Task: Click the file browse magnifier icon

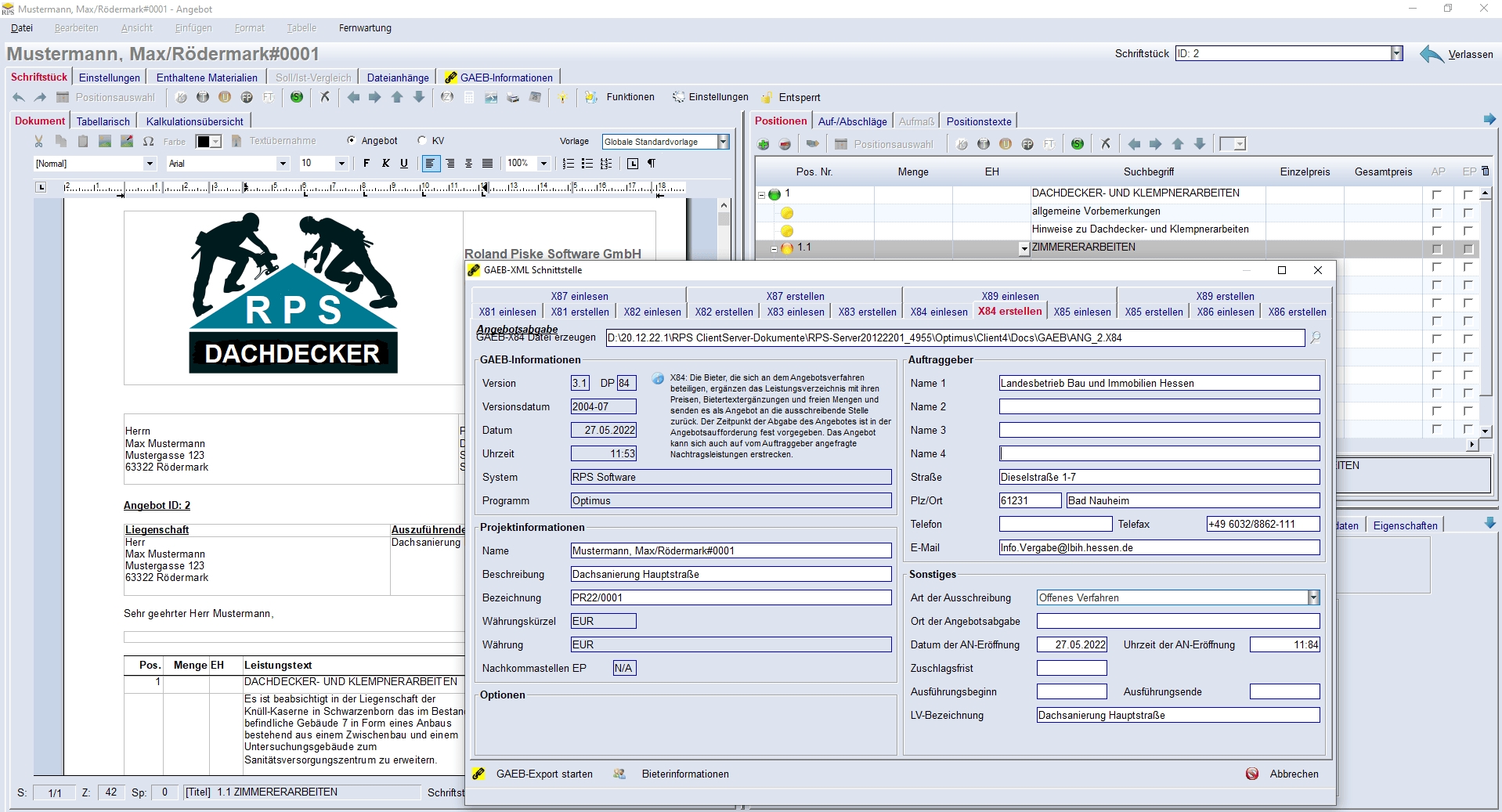Action: click(x=1316, y=337)
